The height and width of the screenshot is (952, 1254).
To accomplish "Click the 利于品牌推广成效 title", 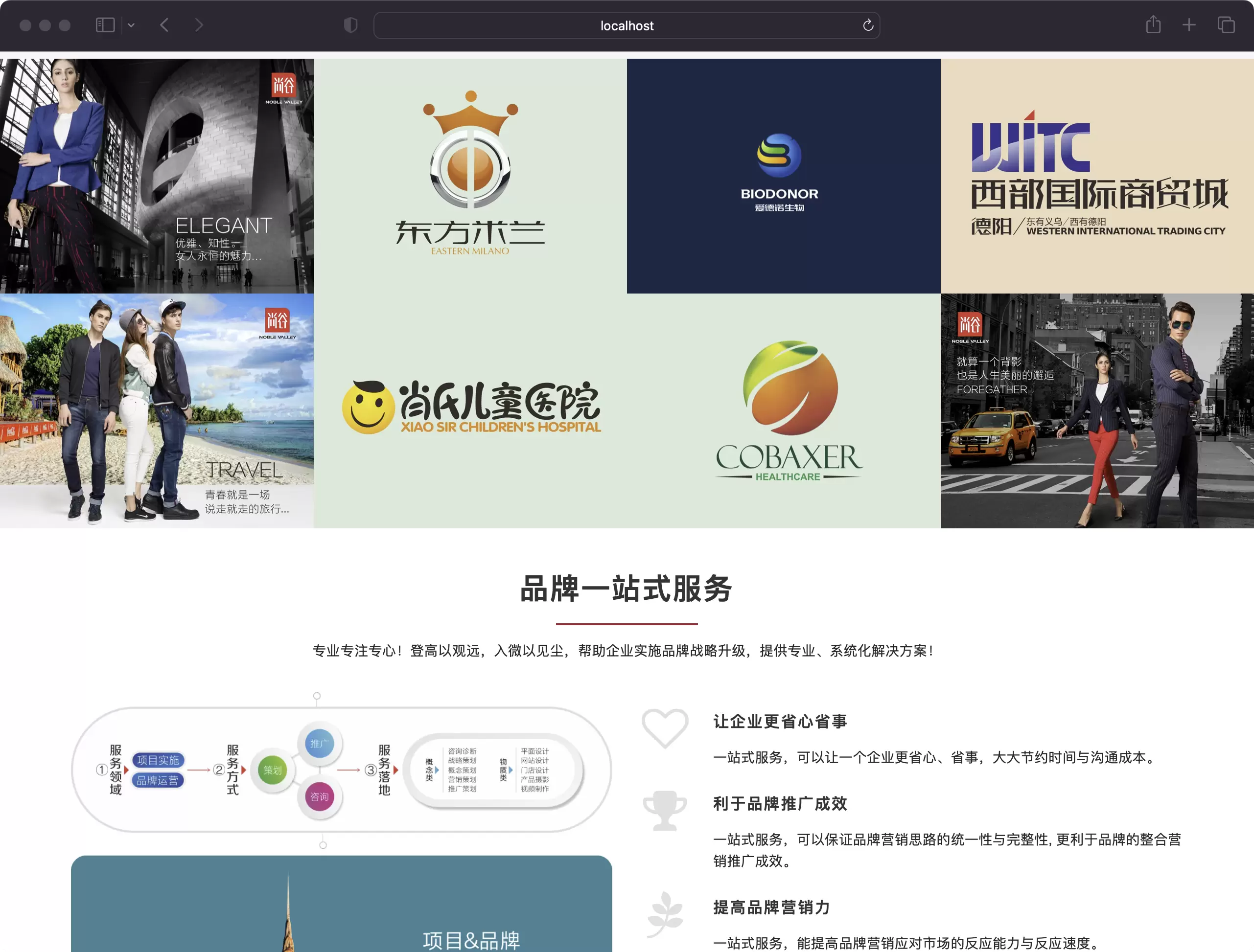I will pyautogui.click(x=780, y=804).
